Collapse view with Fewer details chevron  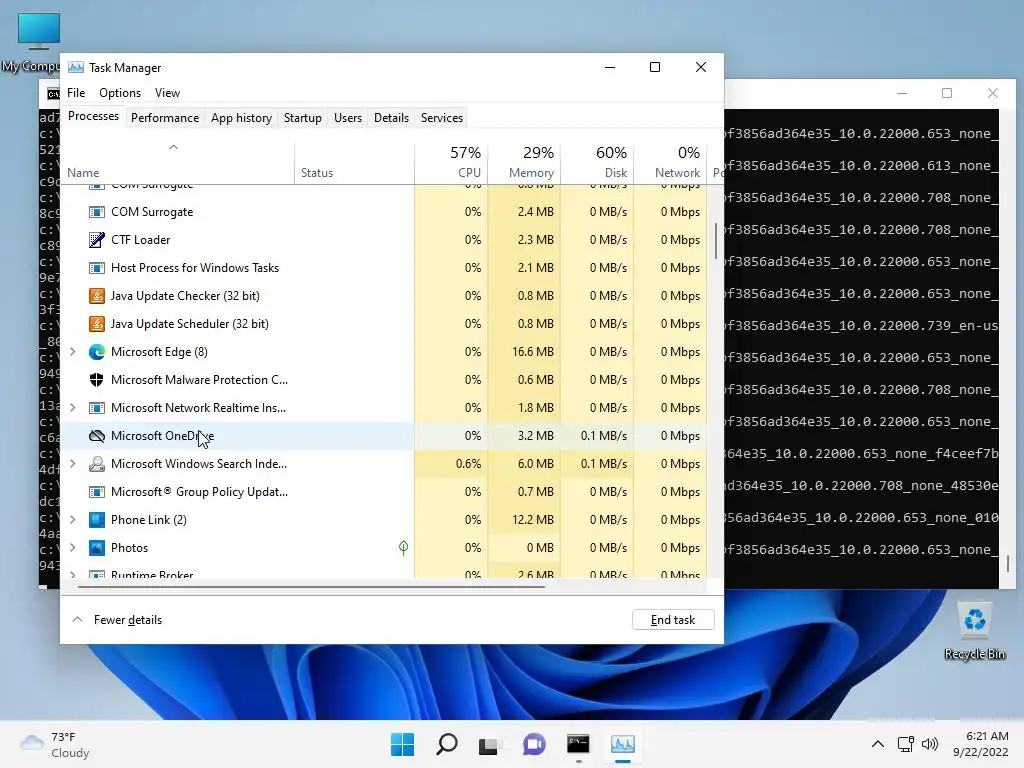coord(77,619)
